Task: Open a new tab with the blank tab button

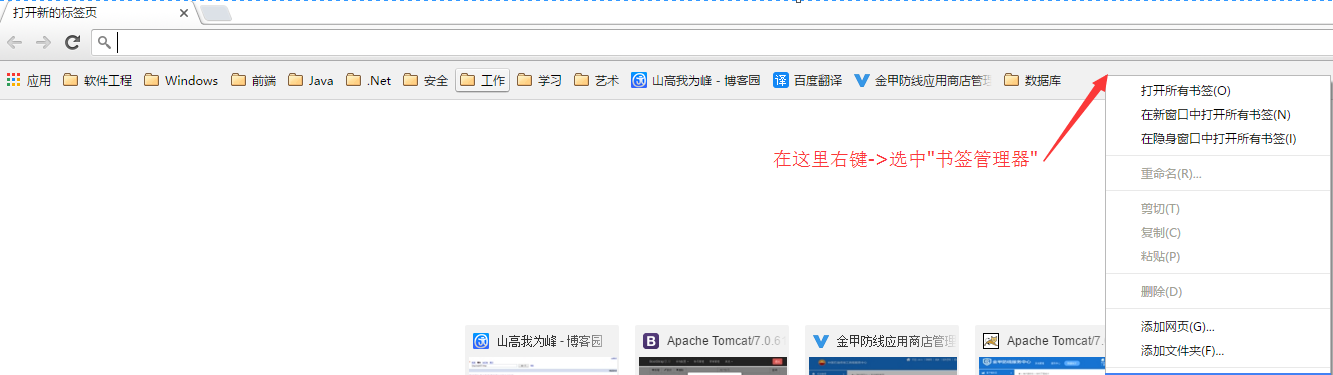Action: click(216, 14)
